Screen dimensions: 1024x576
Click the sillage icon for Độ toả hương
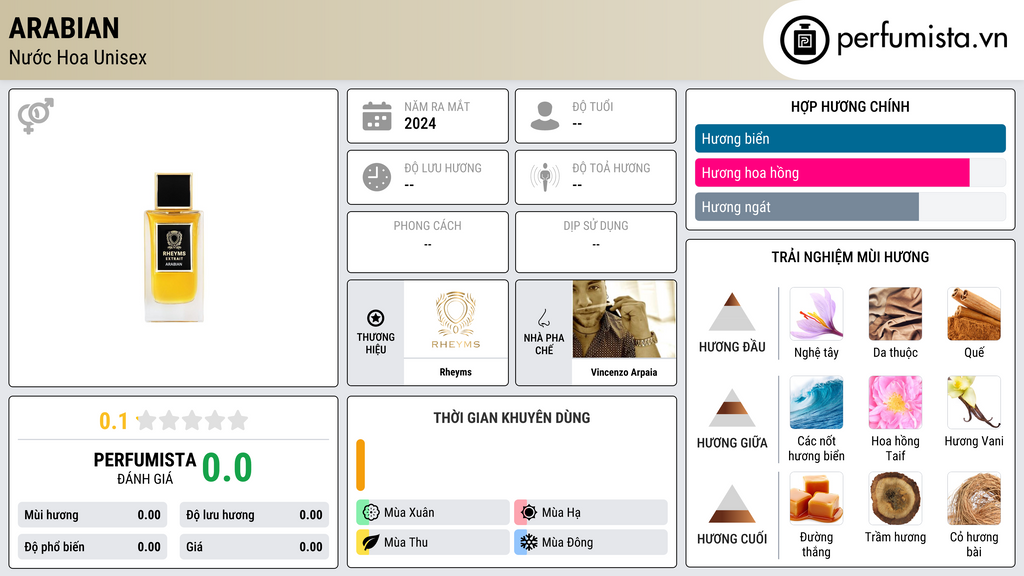pyautogui.click(x=545, y=177)
